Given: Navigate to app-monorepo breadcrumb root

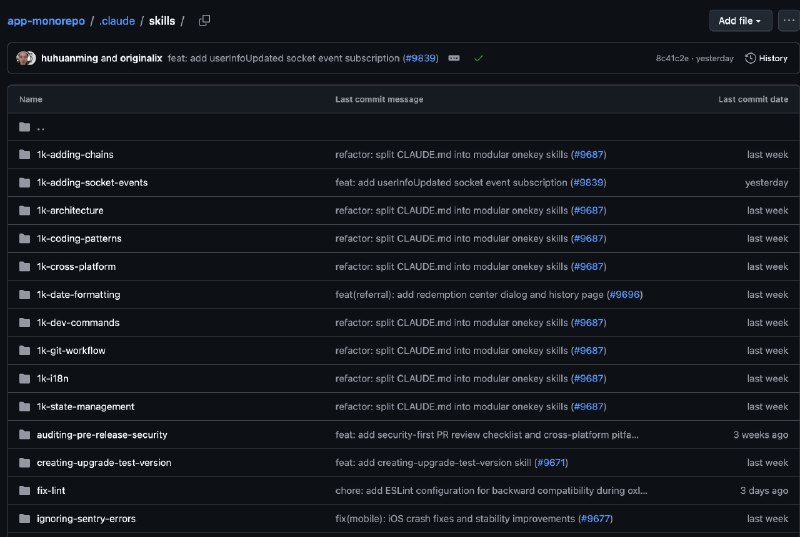Looking at the screenshot, I should click(x=46, y=20).
